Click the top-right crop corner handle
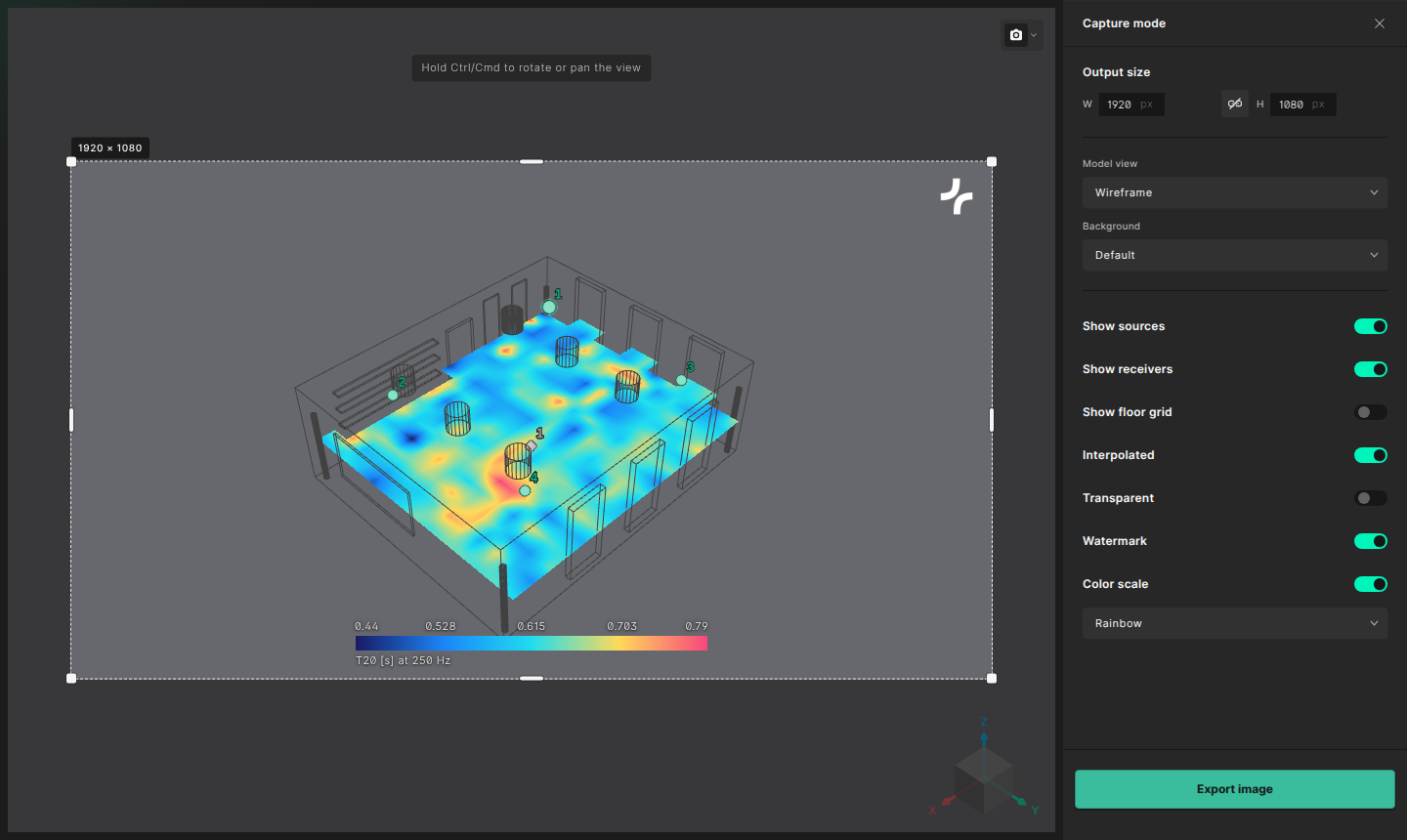Screen dimensions: 1407x840 [x=992, y=162]
